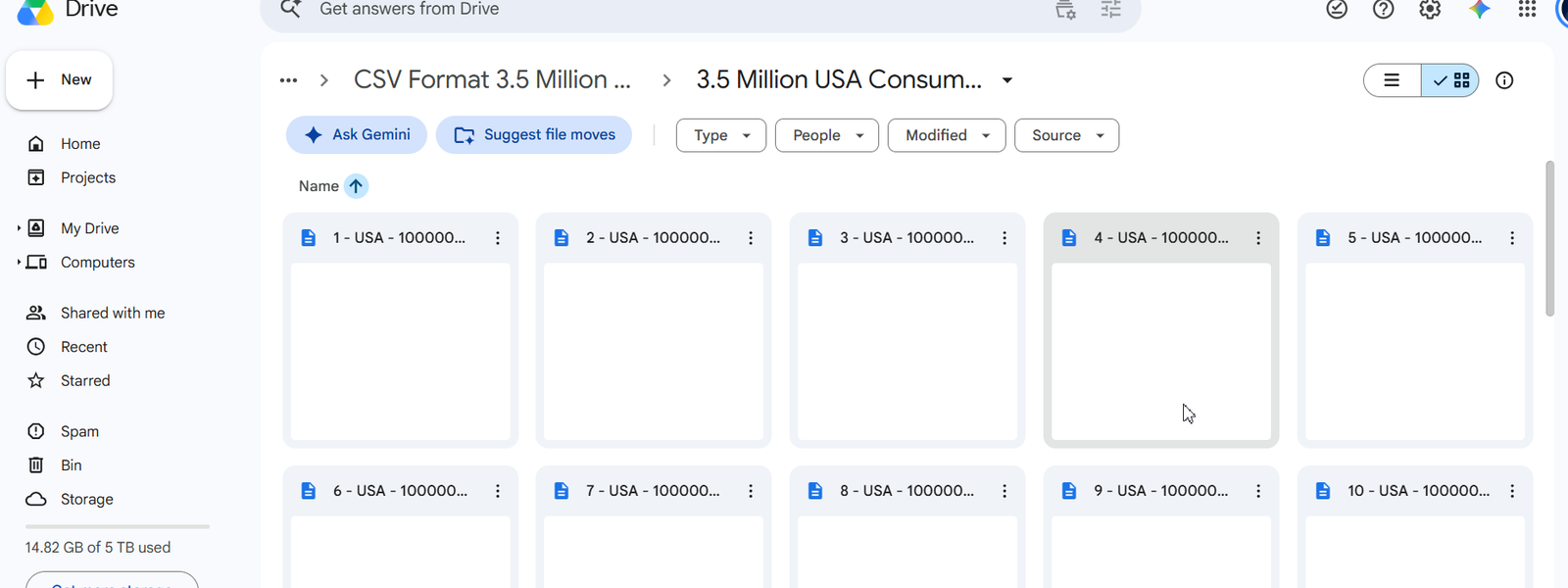Select the 2 - USA file thumbnail
1568x588 pixels.
coord(654,352)
